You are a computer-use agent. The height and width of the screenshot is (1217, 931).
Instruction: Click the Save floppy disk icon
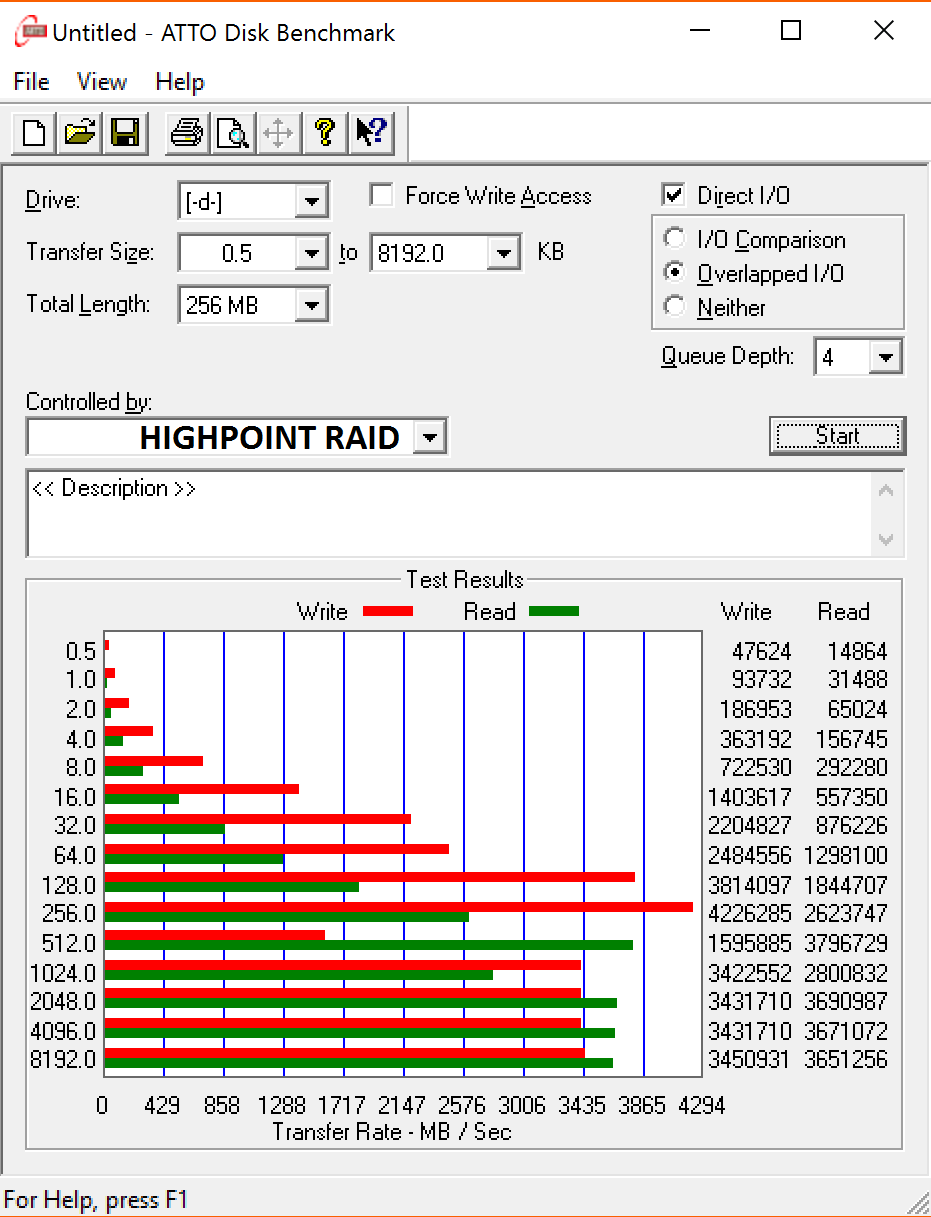click(125, 132)
